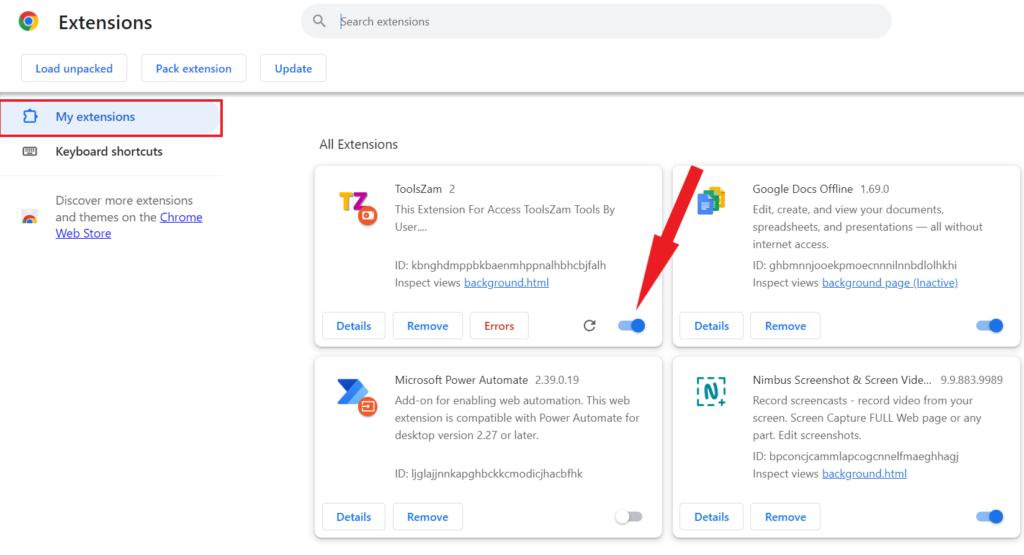Click the Keyboard shortcuts keyboard icon
This screenshot has width=1024, height=555.
[30, 151]
